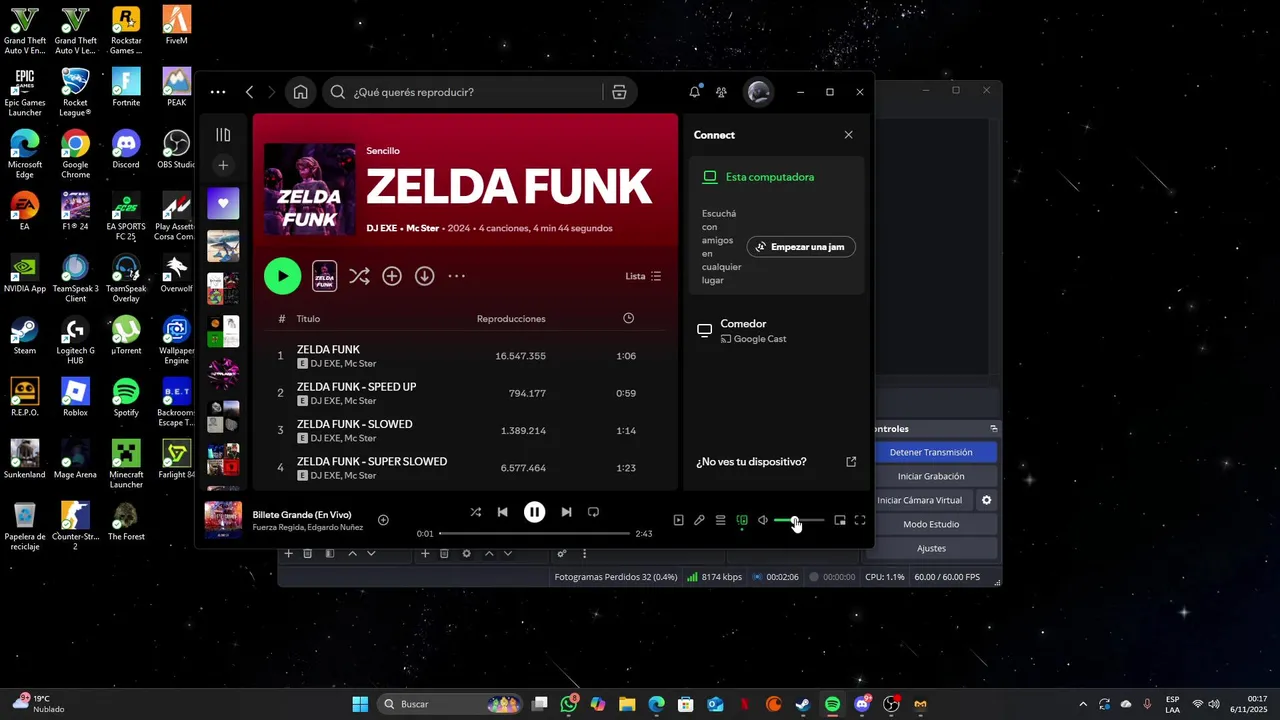Open Spotify three-dot main menu
The height and width of the screenshot is (720, 1280).
(x=218, y=92)
